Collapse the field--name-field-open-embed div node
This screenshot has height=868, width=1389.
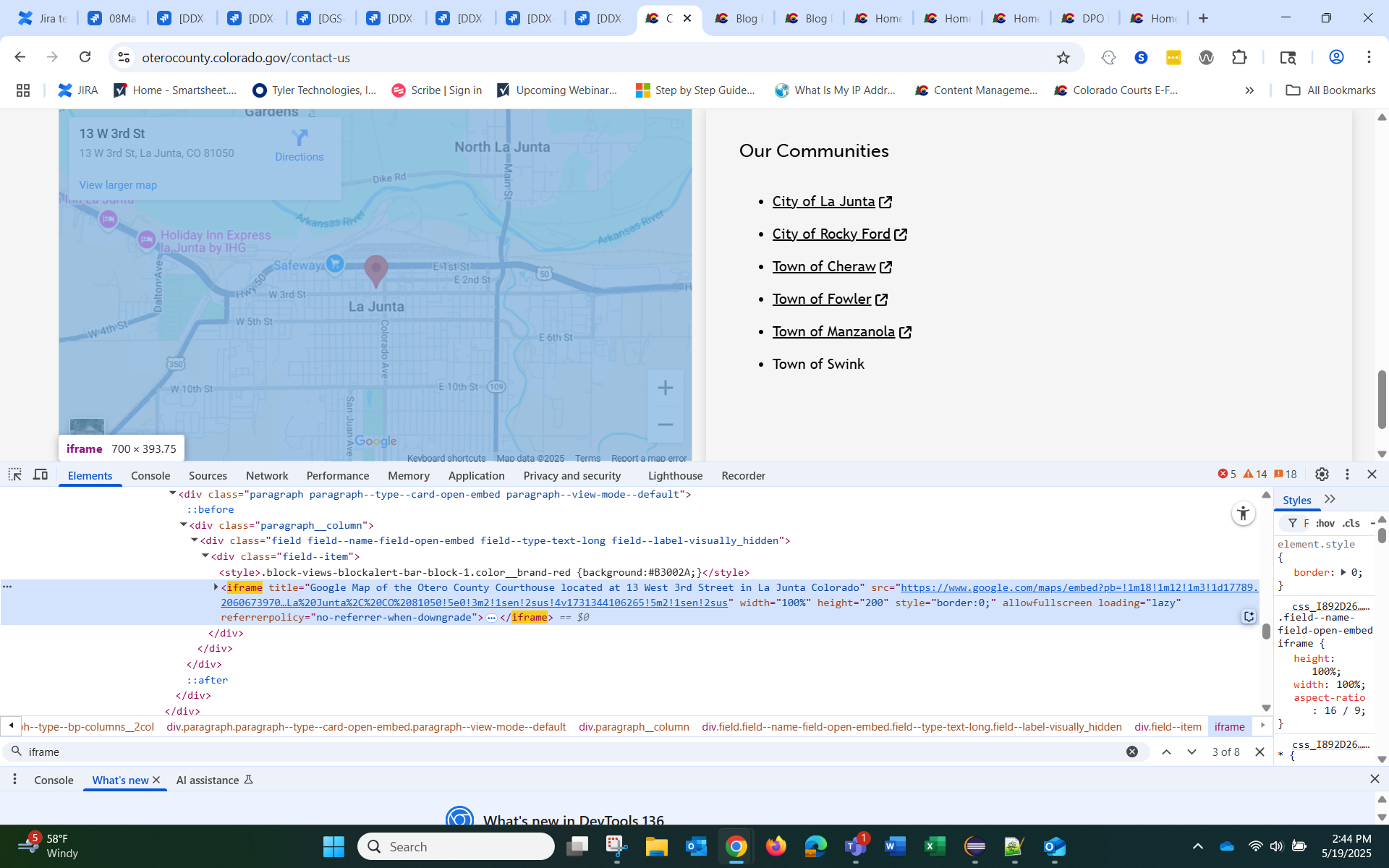coord(195,540)
